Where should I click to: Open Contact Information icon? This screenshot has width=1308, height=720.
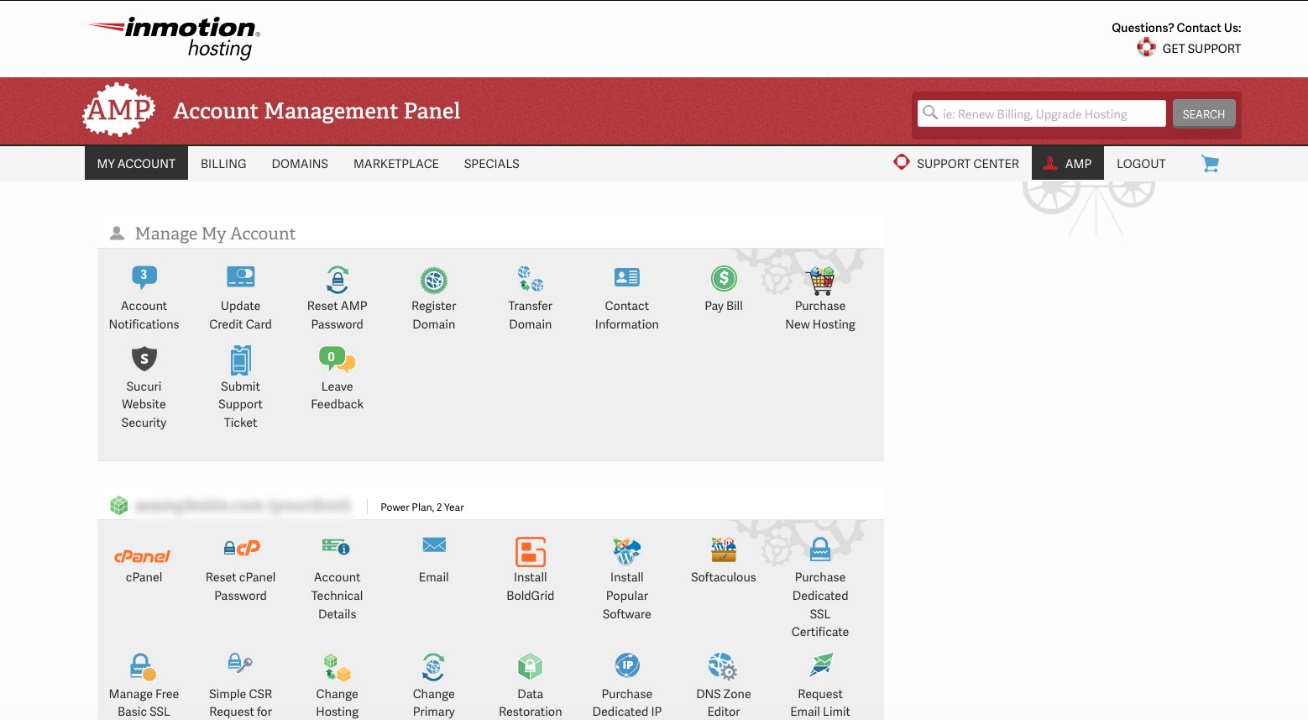coord(627,278)
